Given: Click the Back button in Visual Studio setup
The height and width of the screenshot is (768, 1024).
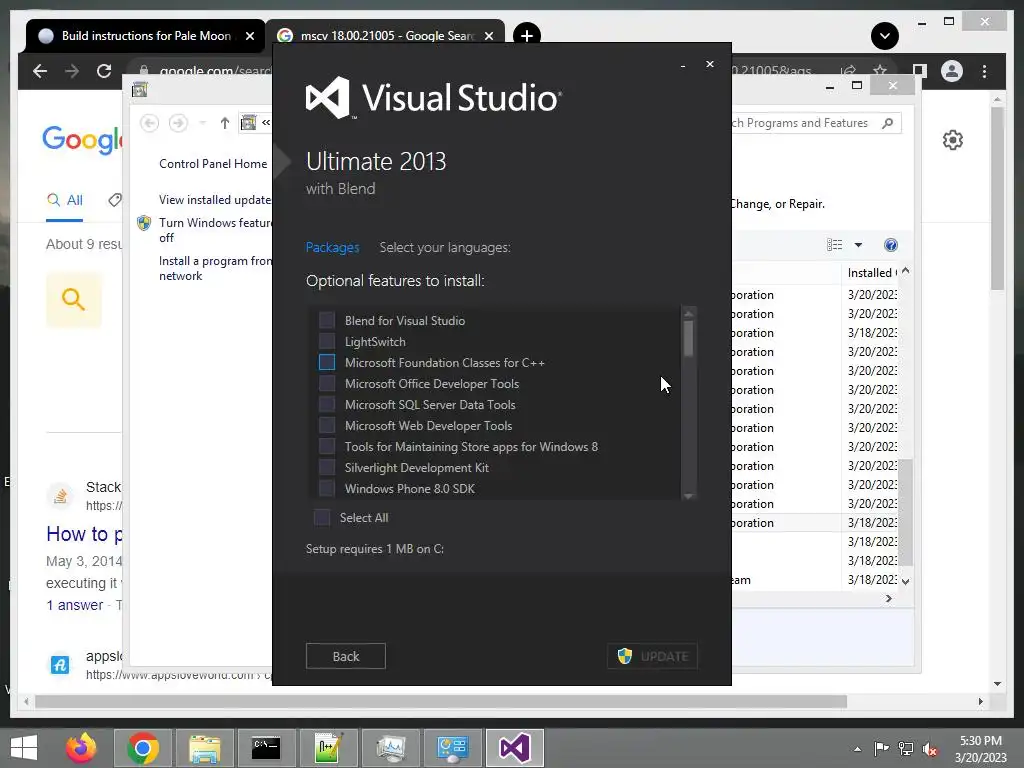Looking at the screenshot, I should [345, 656].
